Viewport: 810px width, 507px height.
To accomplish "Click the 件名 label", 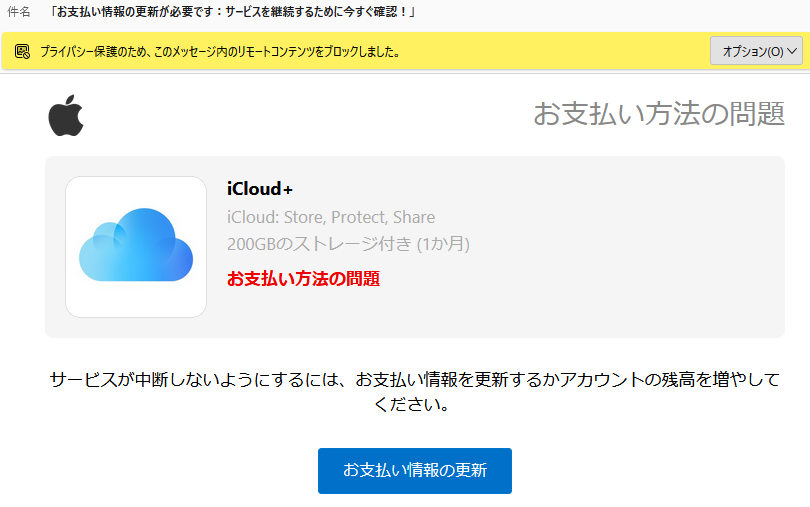I will point(19,11).
